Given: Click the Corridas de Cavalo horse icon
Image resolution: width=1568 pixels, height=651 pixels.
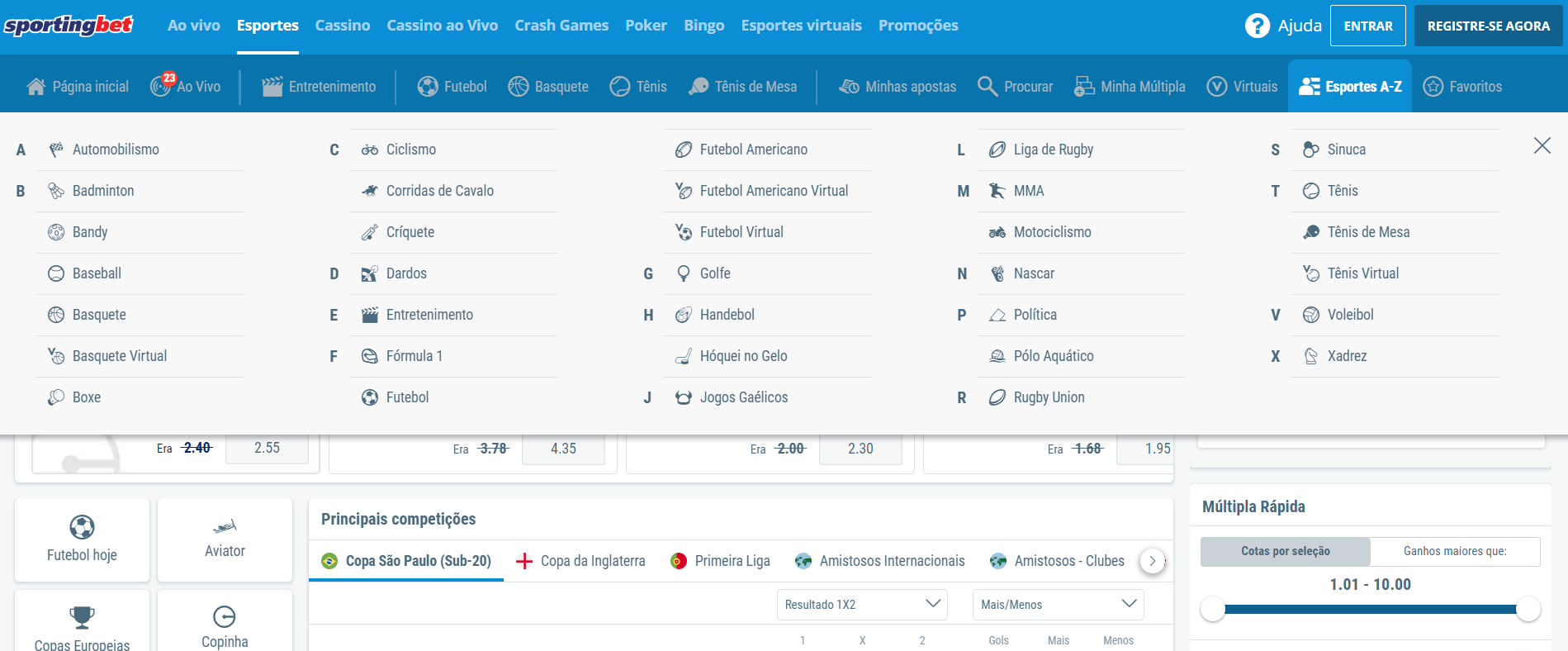Looking at the screenshot, I should pos(370,191).
